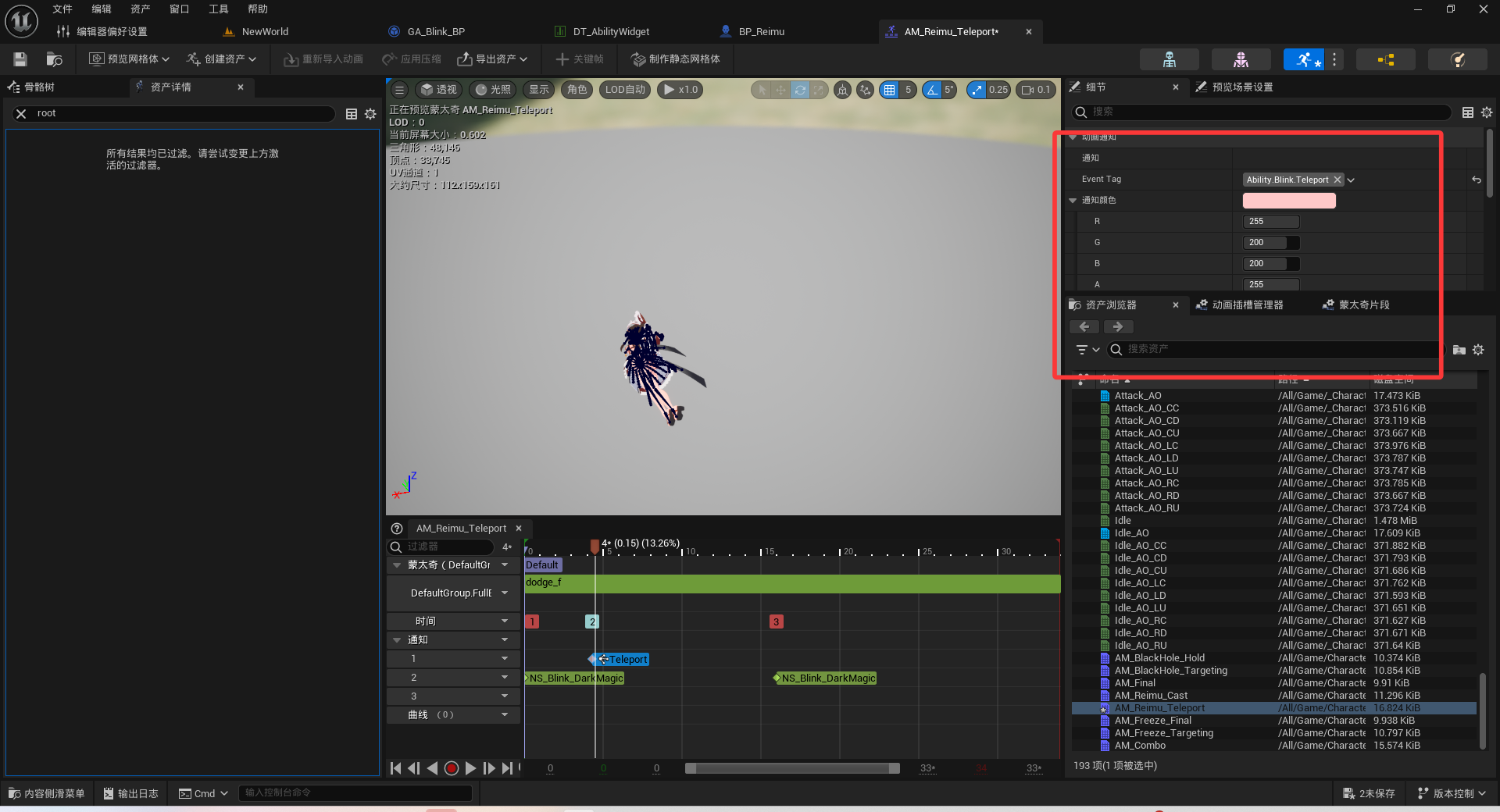The width and height of the screenshot is (1500, 812).
Task: Open skeleton editing mode
Action: (x=1169, y=59)
